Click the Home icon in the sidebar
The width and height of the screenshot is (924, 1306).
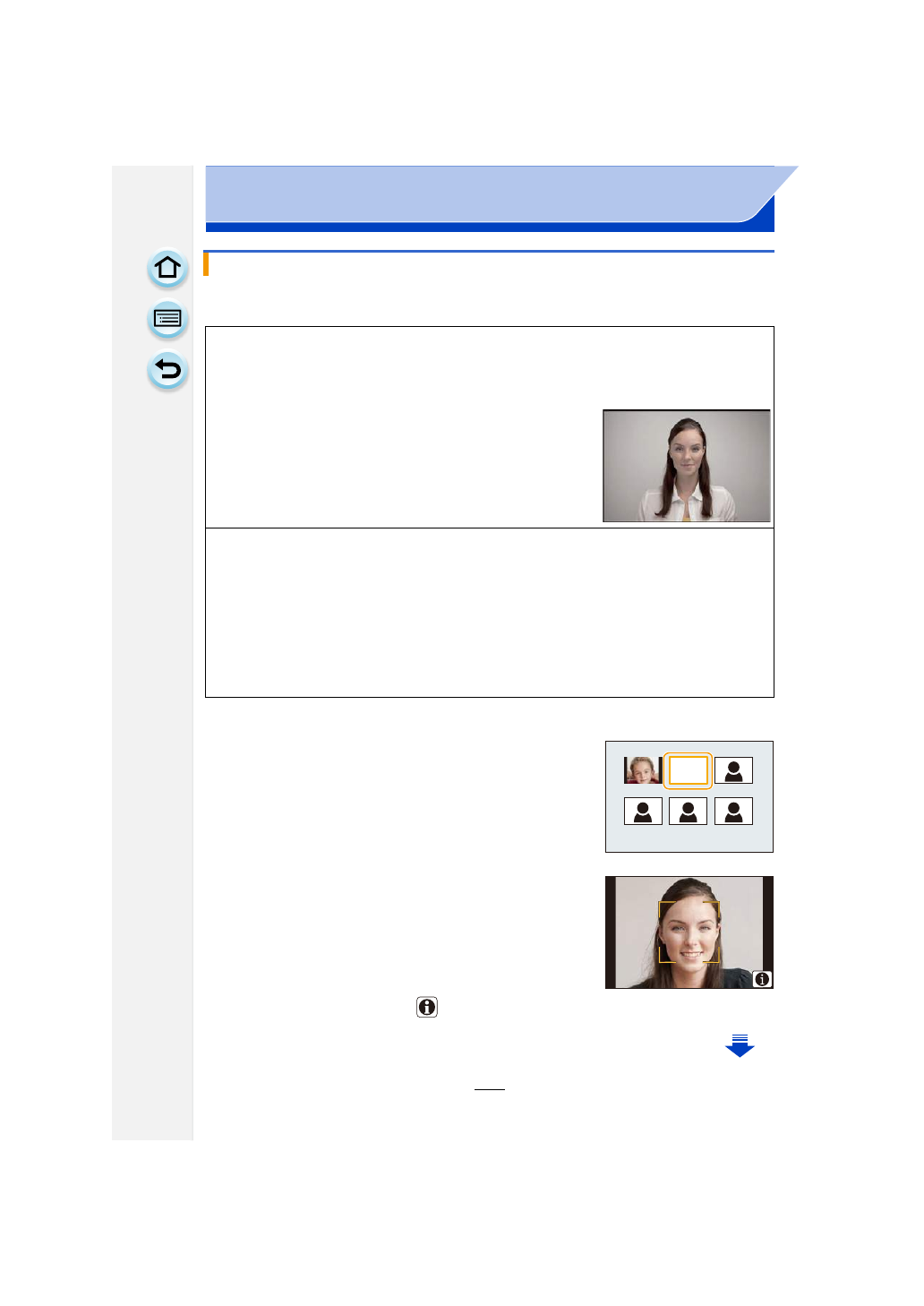pos(167,268)
